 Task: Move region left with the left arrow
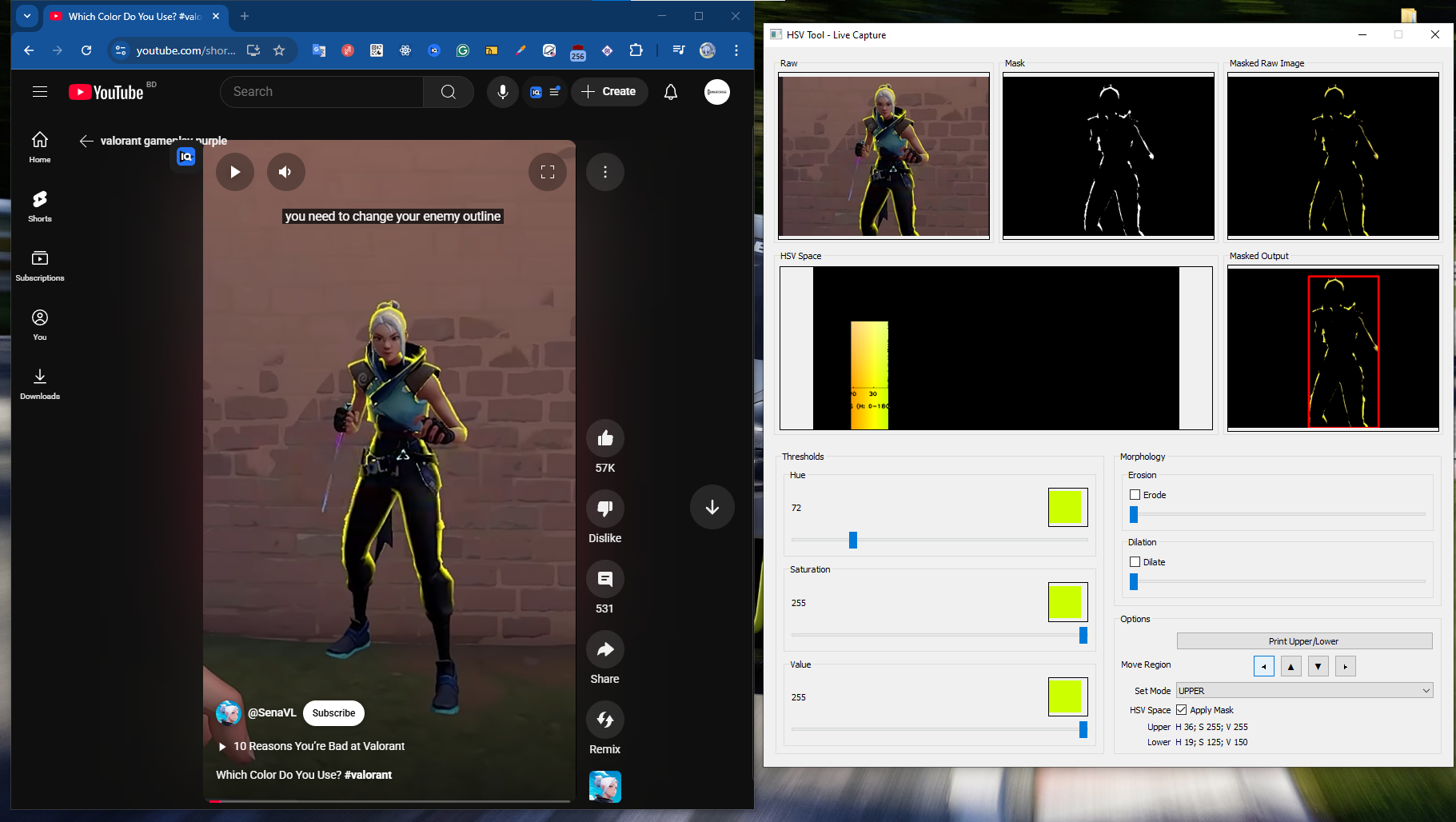coord(1264,666)
